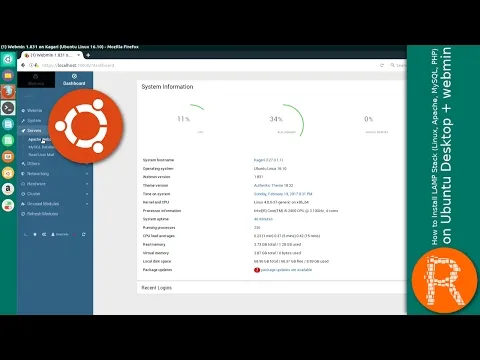Click the system time link

283,194
